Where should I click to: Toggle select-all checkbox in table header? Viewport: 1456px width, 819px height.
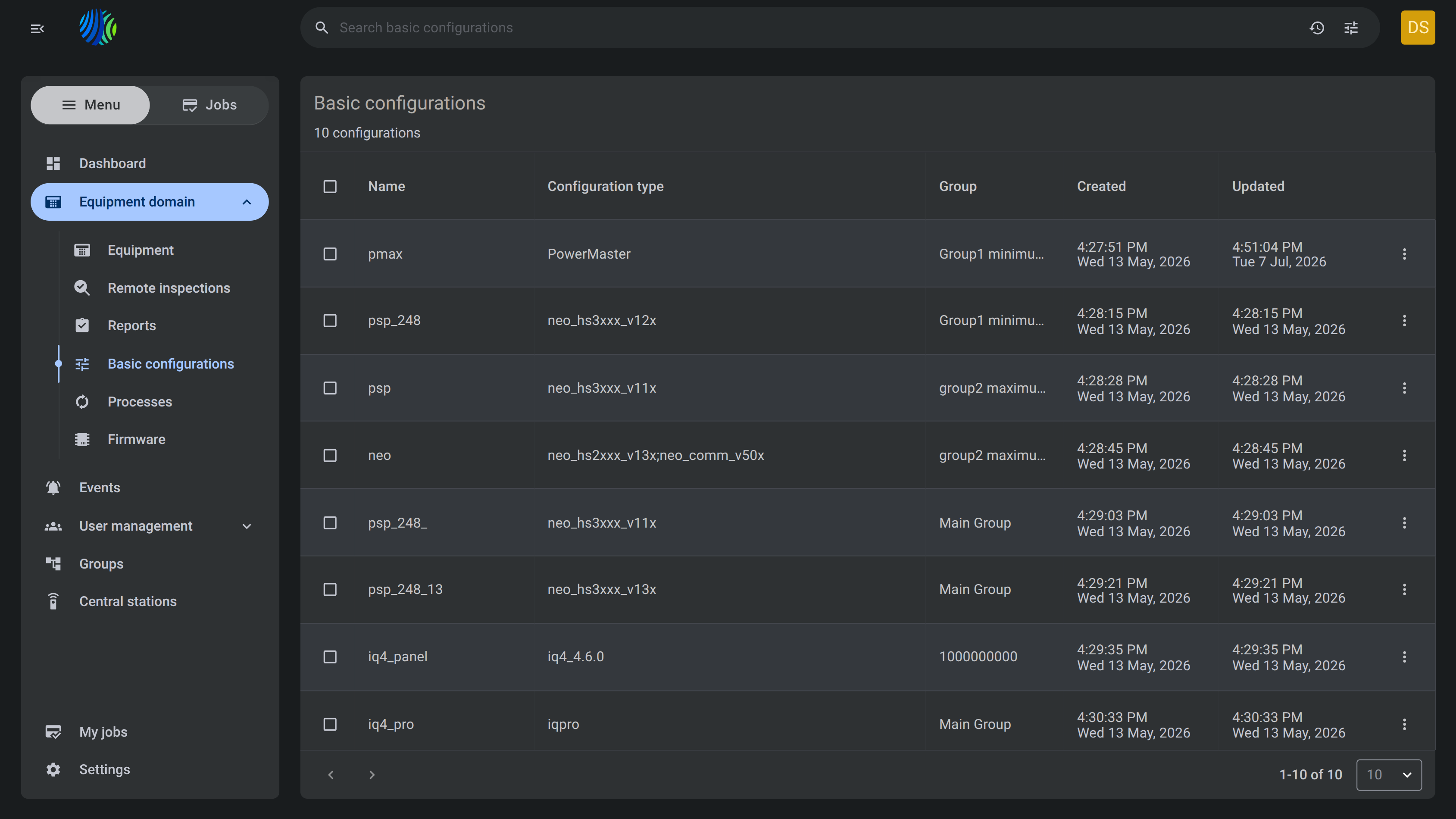pos(330,187)
